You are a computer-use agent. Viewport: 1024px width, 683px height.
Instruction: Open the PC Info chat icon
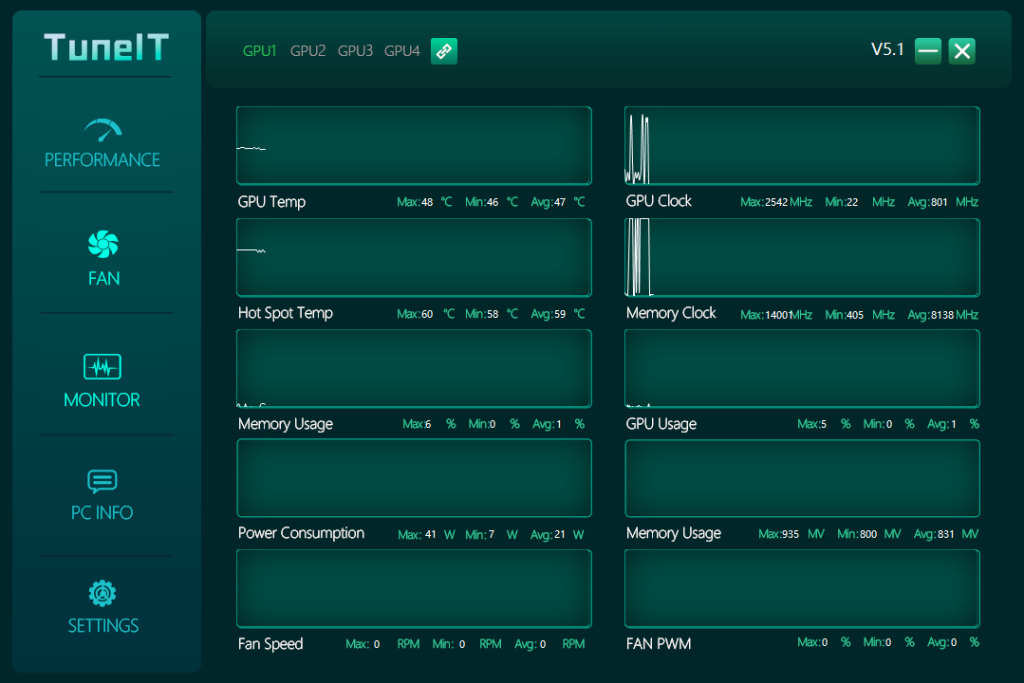(103, 481)
